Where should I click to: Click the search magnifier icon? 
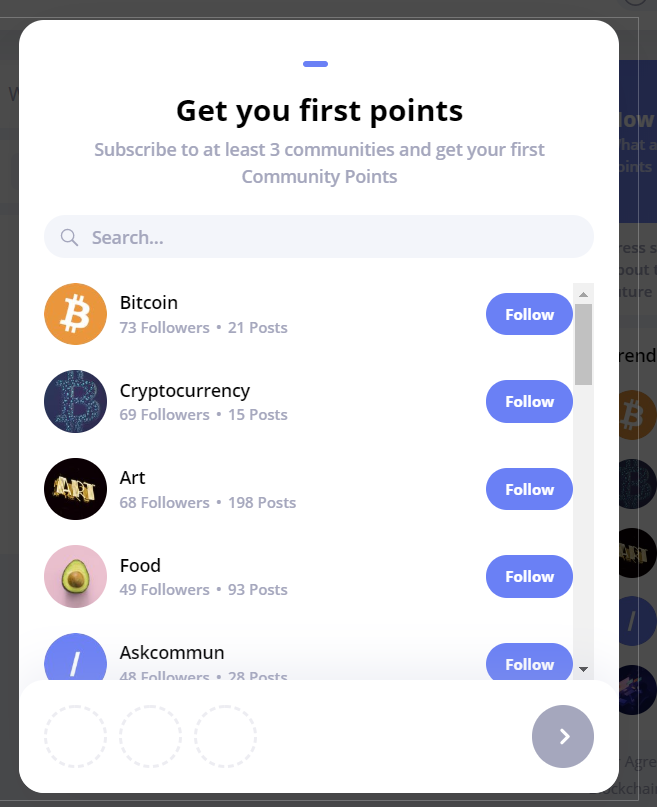69,237
